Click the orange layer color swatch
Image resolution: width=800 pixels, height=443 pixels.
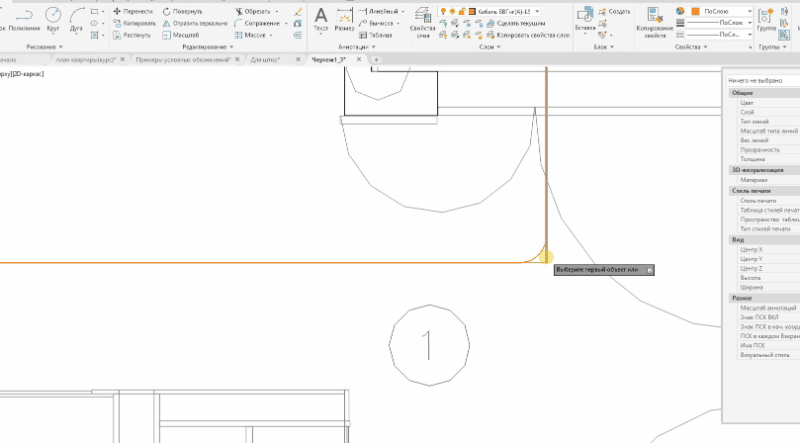pos(470,11)
